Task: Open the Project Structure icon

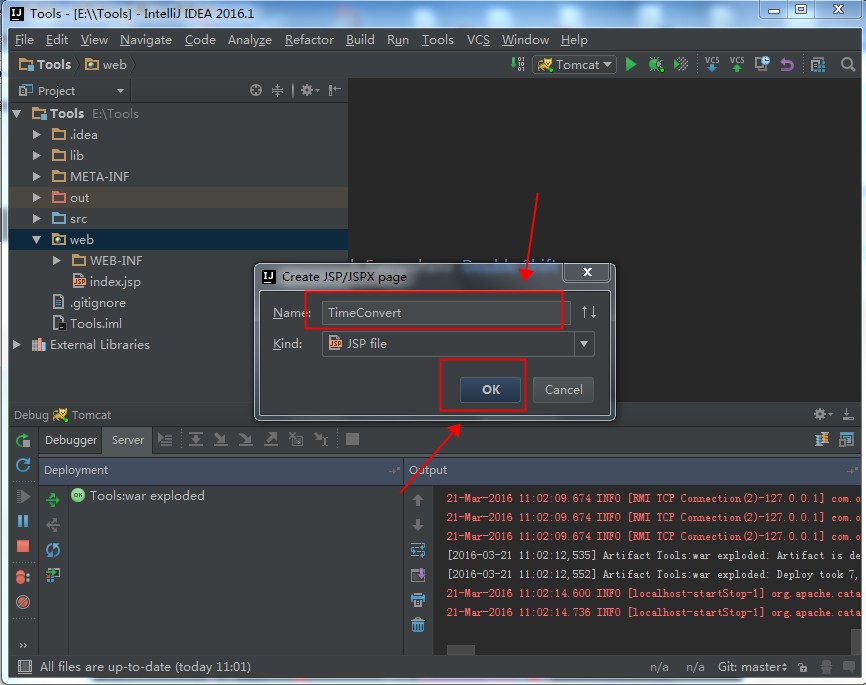Action: (x=818, y=65)
